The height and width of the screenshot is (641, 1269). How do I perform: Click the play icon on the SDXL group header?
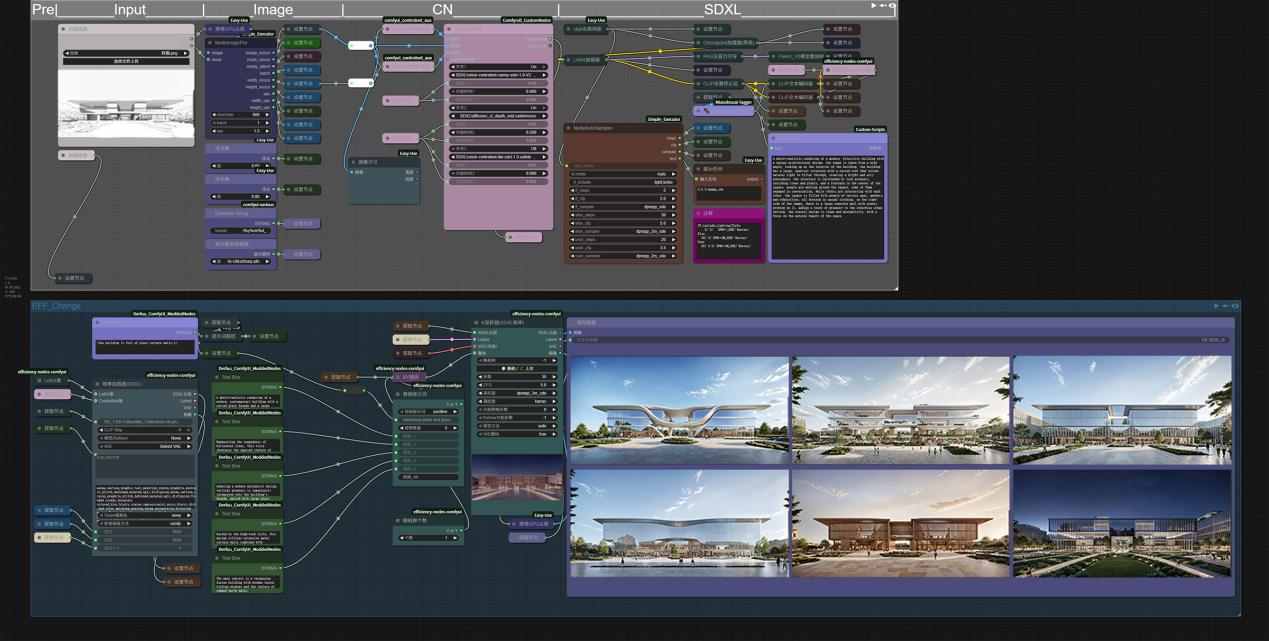click(x=873, y=6)
